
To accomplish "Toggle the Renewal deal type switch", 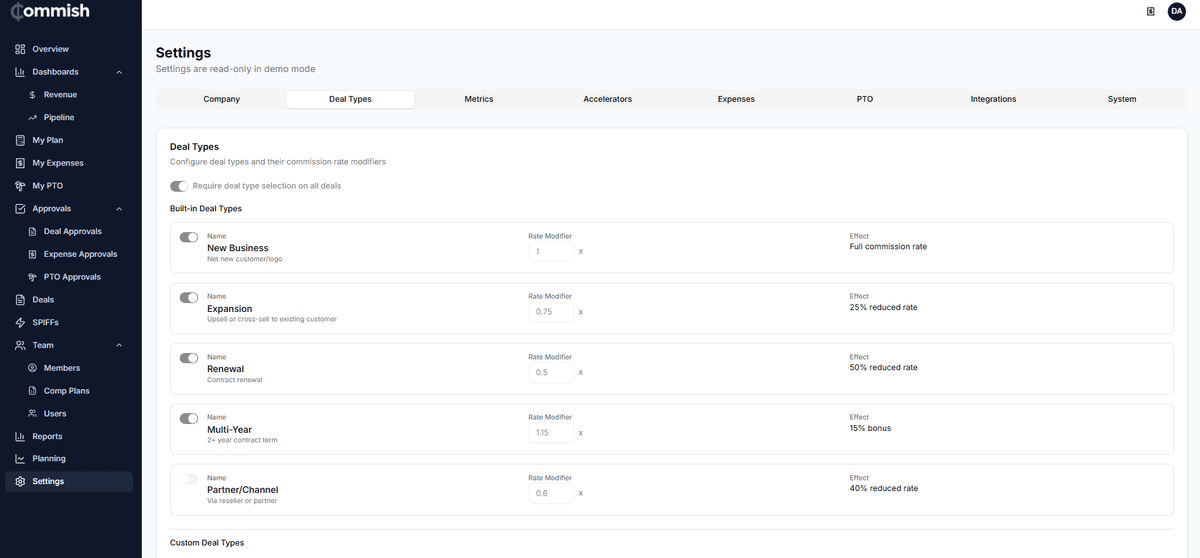I will 189,358.
